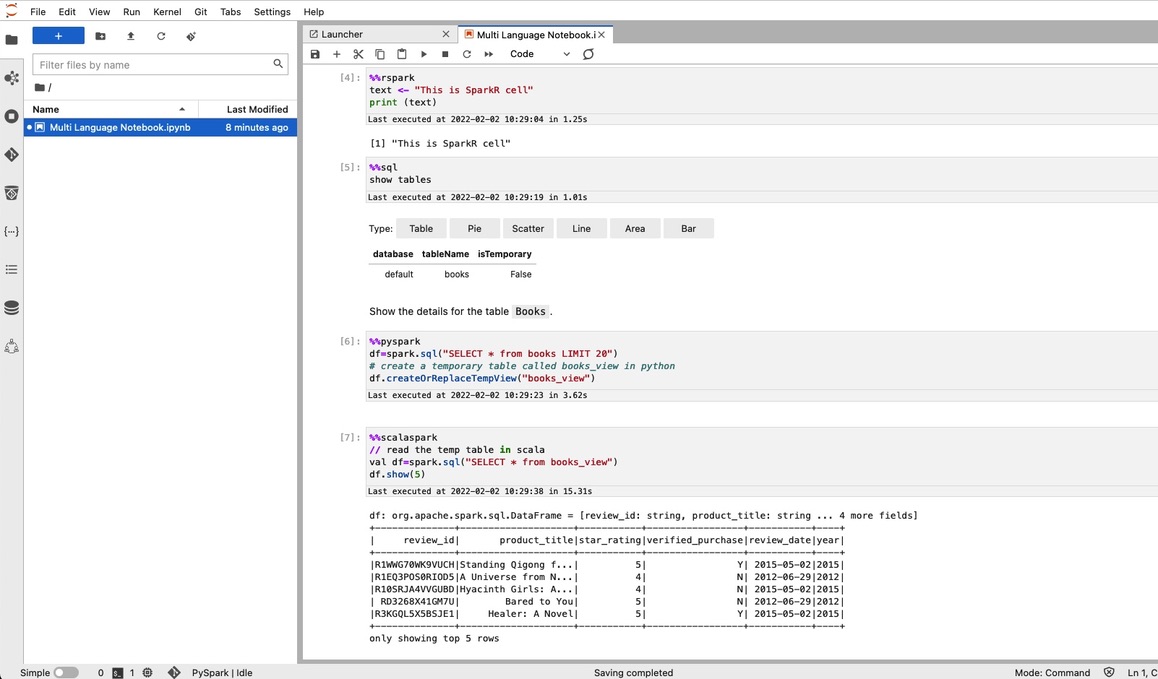Sort files by the Name column
The image size is (1158, 679).
[46, 109]
